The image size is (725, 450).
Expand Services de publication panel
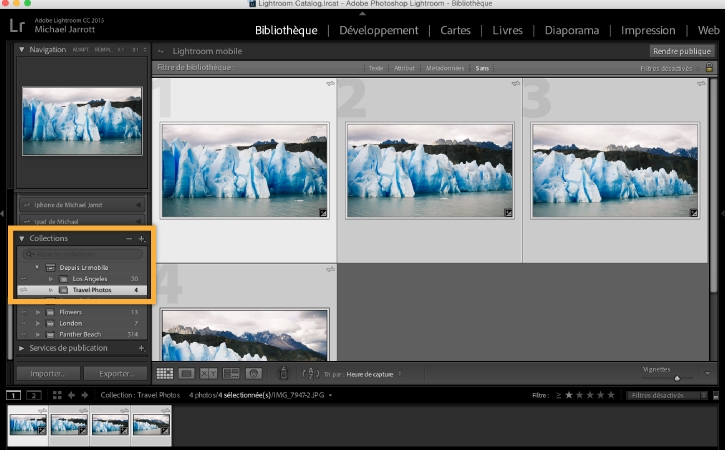(x=21, y=348)
